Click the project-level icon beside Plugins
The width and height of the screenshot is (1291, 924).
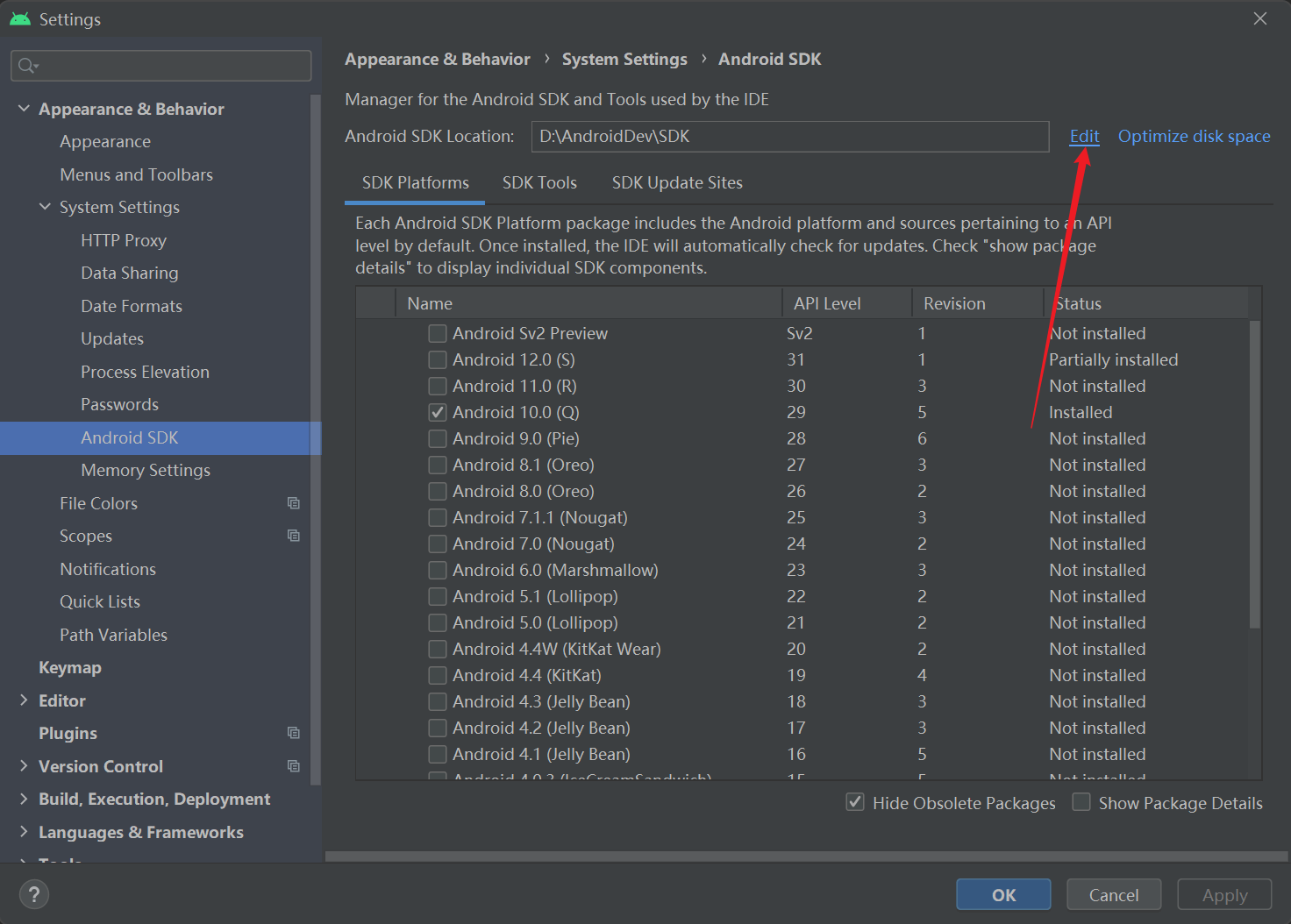click(x=294, y=733)
